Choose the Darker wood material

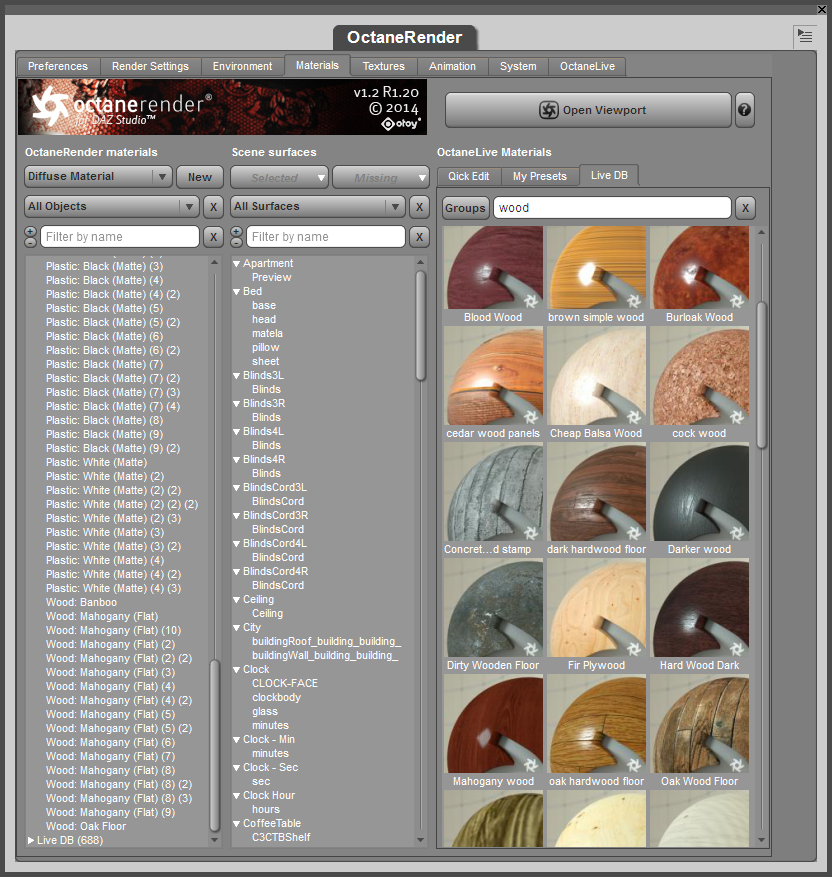[x=699, y=492]
